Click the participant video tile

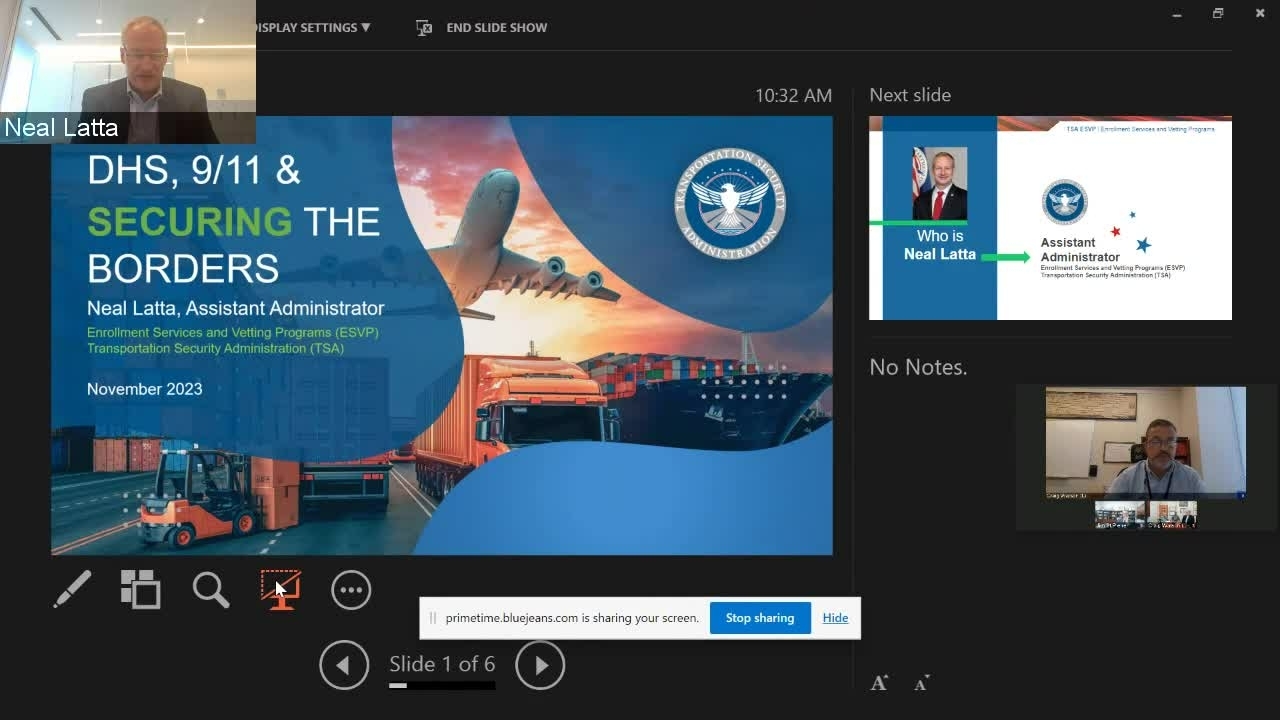coord(1146,442)
